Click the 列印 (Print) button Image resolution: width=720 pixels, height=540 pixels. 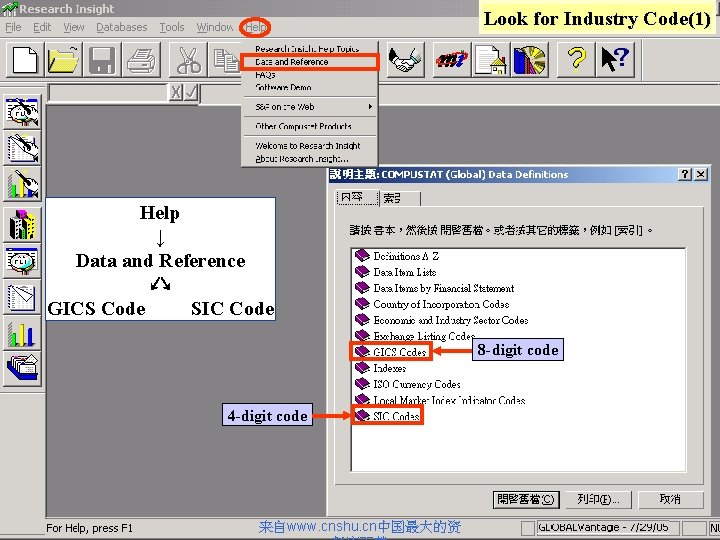[598, 499]
